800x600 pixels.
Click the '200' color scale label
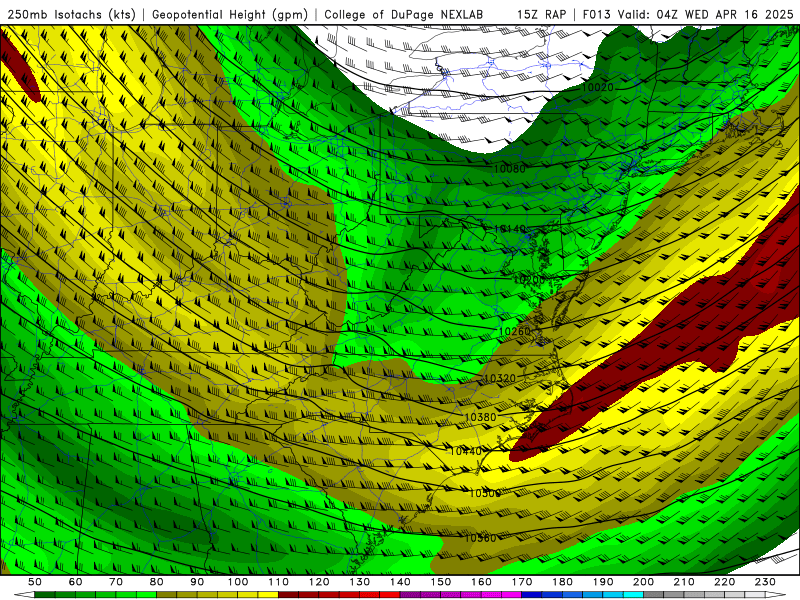point(643,582)
